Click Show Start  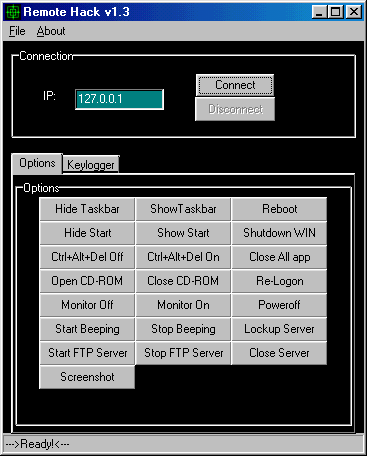[x=183, y=233]
